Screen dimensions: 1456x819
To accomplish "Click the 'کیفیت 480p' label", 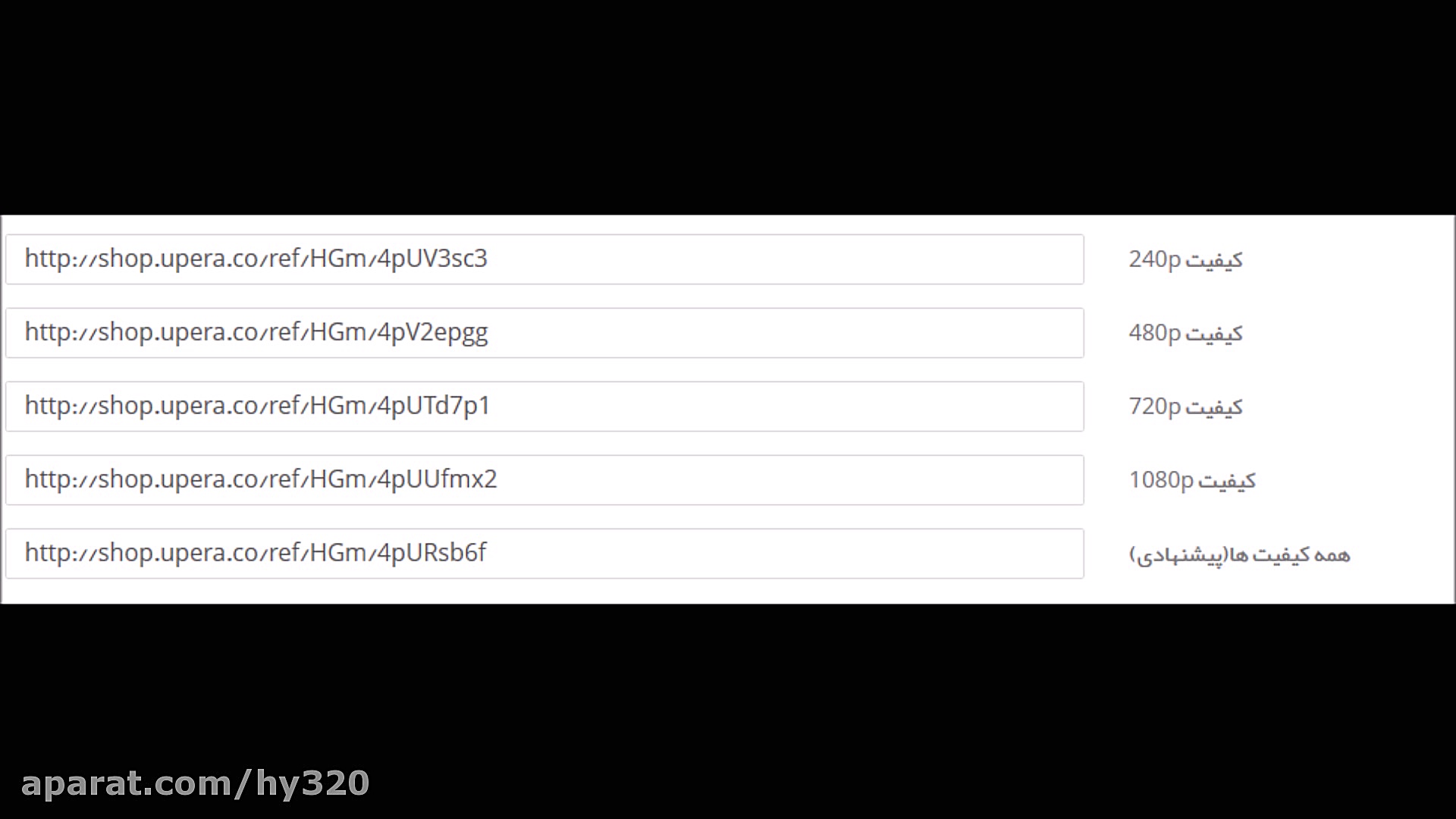I will coord(1185,333).
